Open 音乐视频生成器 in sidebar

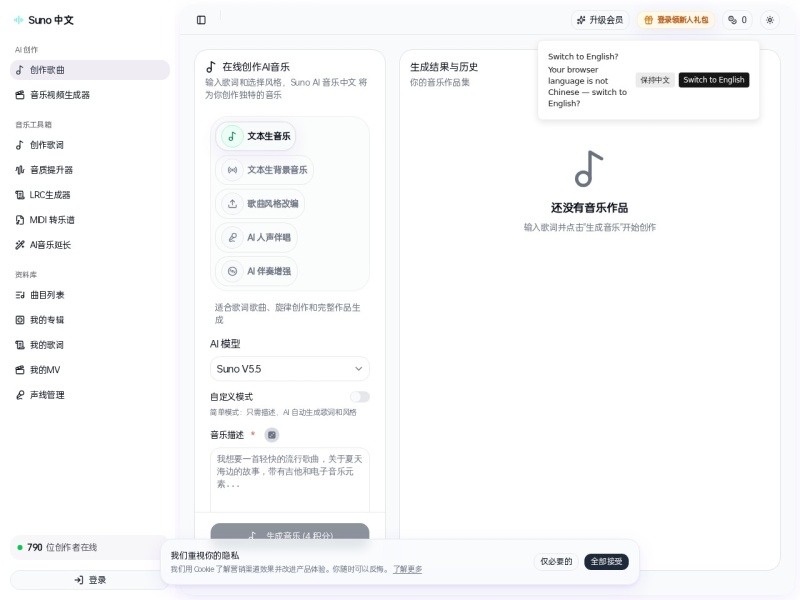coord(90,95)
